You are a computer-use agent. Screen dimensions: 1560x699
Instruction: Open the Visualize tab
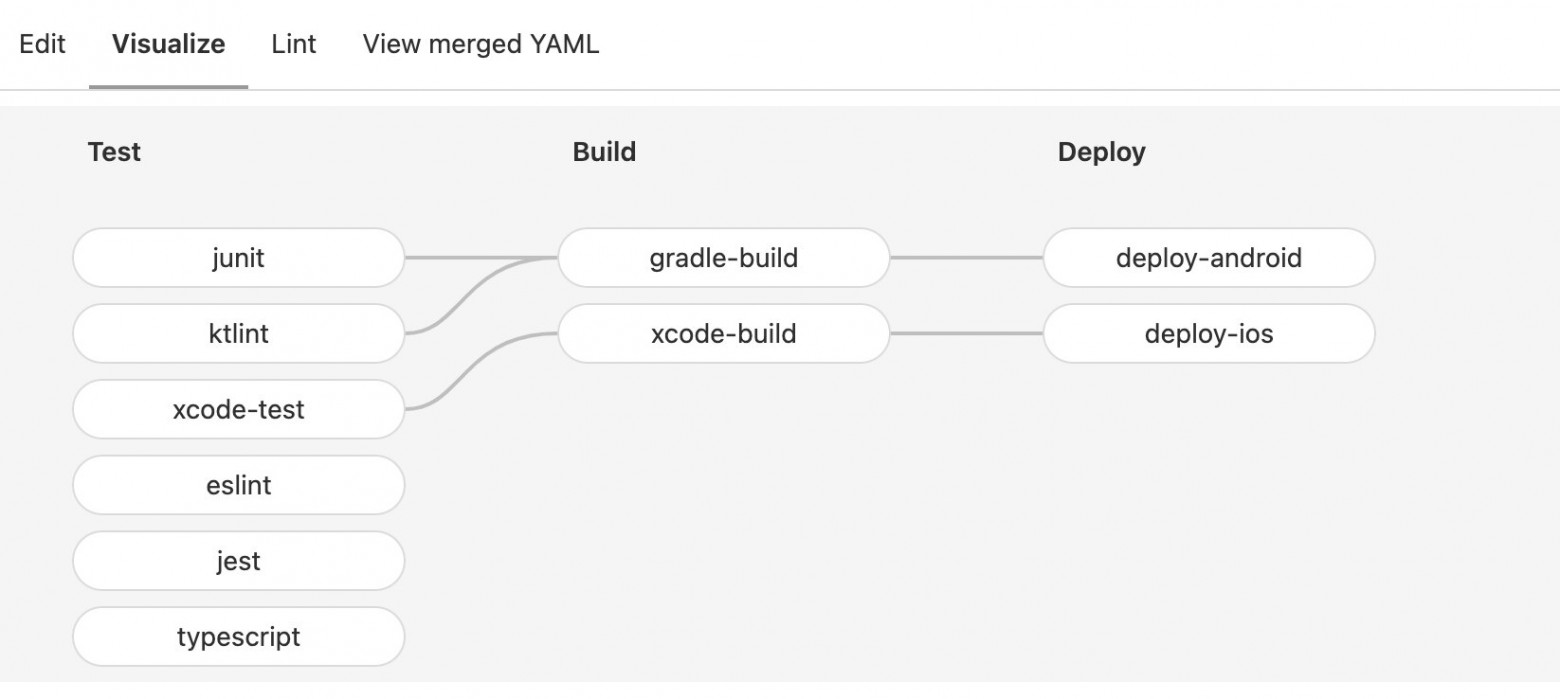168,44
